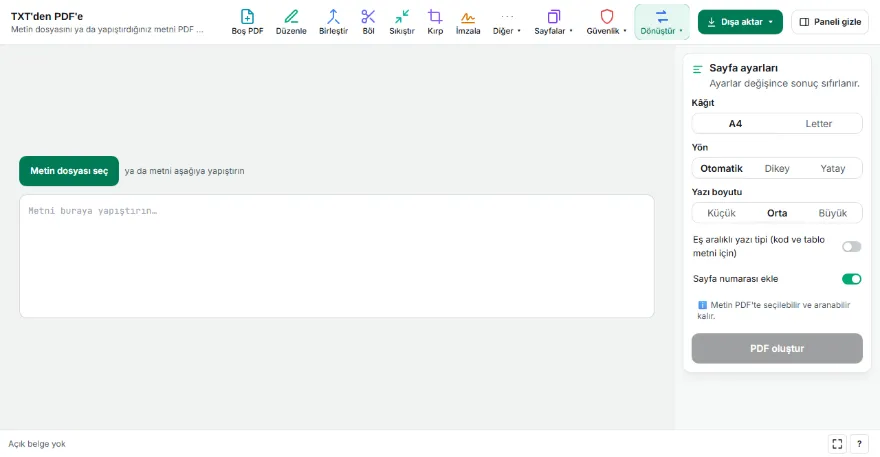Select Letter paper size

[x=819, y=124]
